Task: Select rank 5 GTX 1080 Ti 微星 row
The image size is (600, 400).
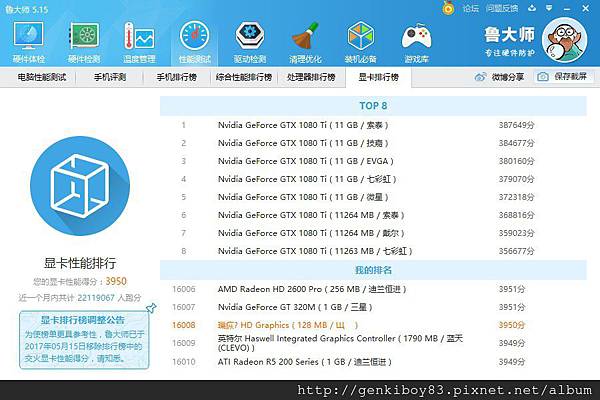Action: point(373,197)
